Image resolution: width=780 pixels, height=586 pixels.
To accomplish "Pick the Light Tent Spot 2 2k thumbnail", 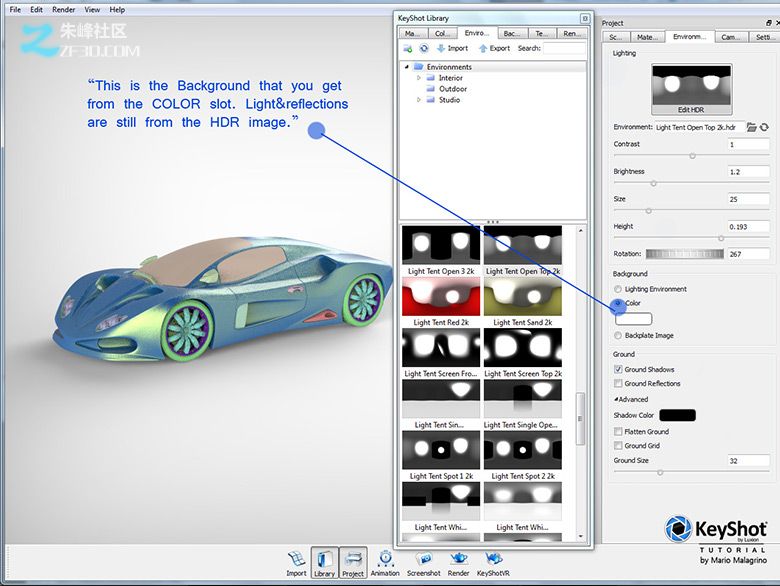I will (x=523, y=450).
